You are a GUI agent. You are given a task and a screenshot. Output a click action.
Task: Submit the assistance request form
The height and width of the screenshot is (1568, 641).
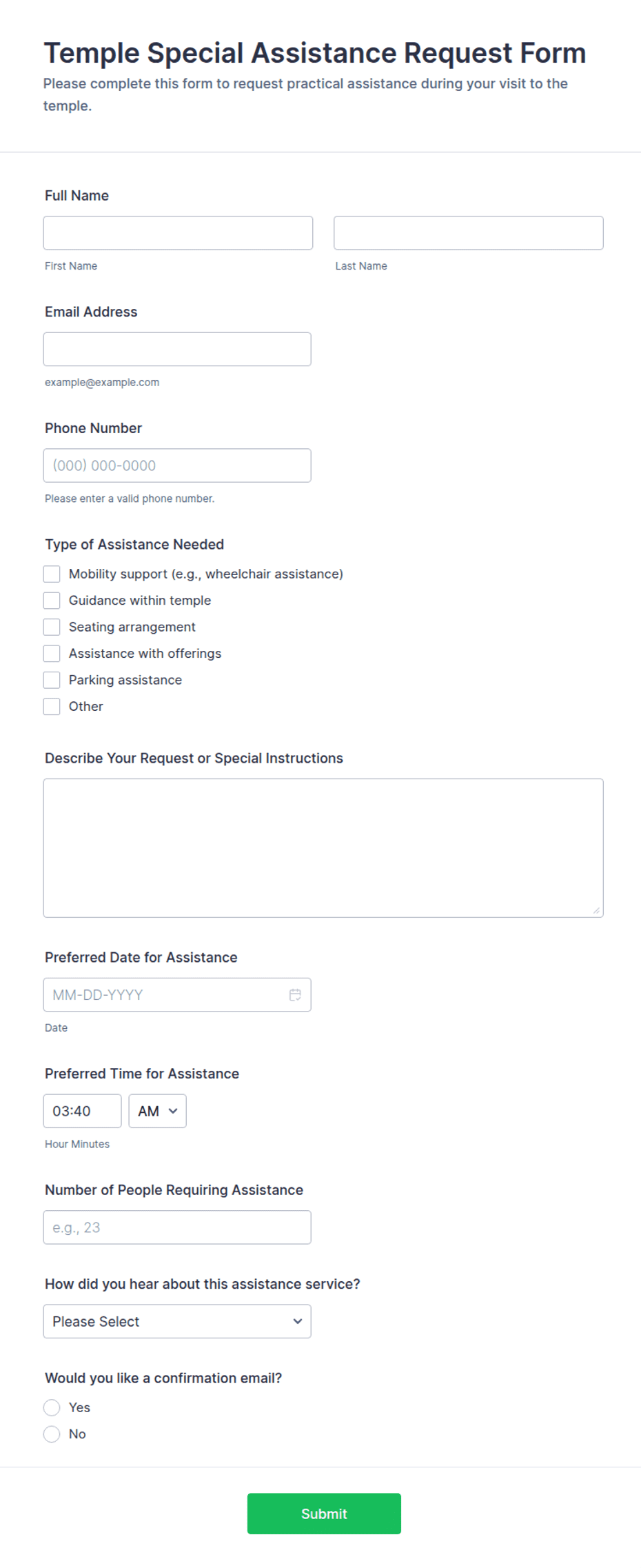pos(324,1514)
